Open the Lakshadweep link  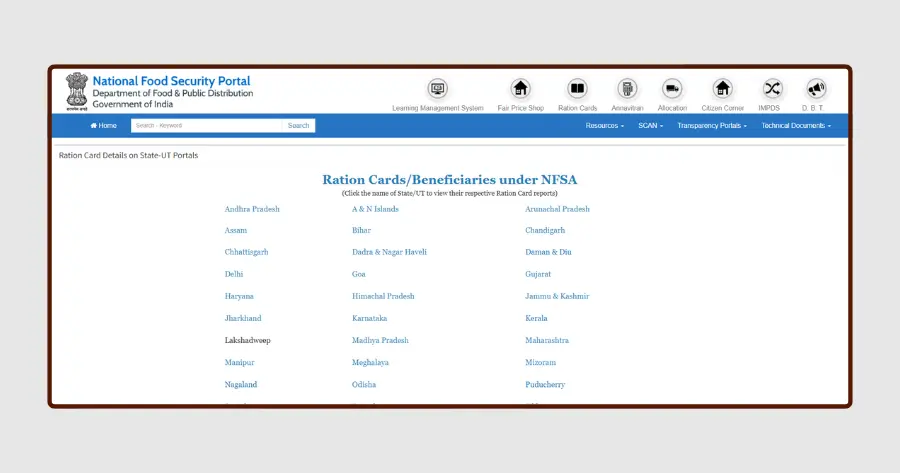(x=247, y=340)
